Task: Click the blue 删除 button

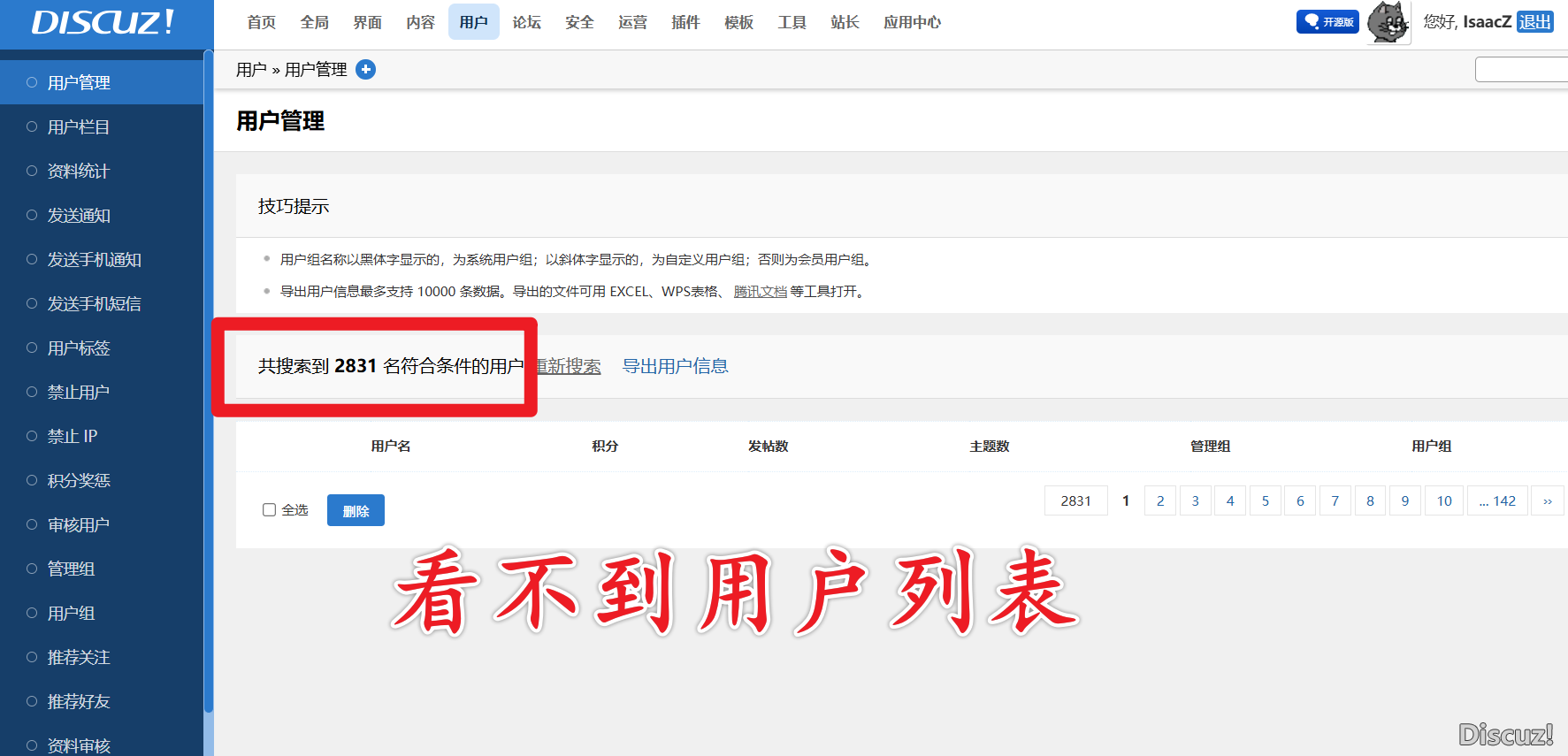Action: click(356, 510)
